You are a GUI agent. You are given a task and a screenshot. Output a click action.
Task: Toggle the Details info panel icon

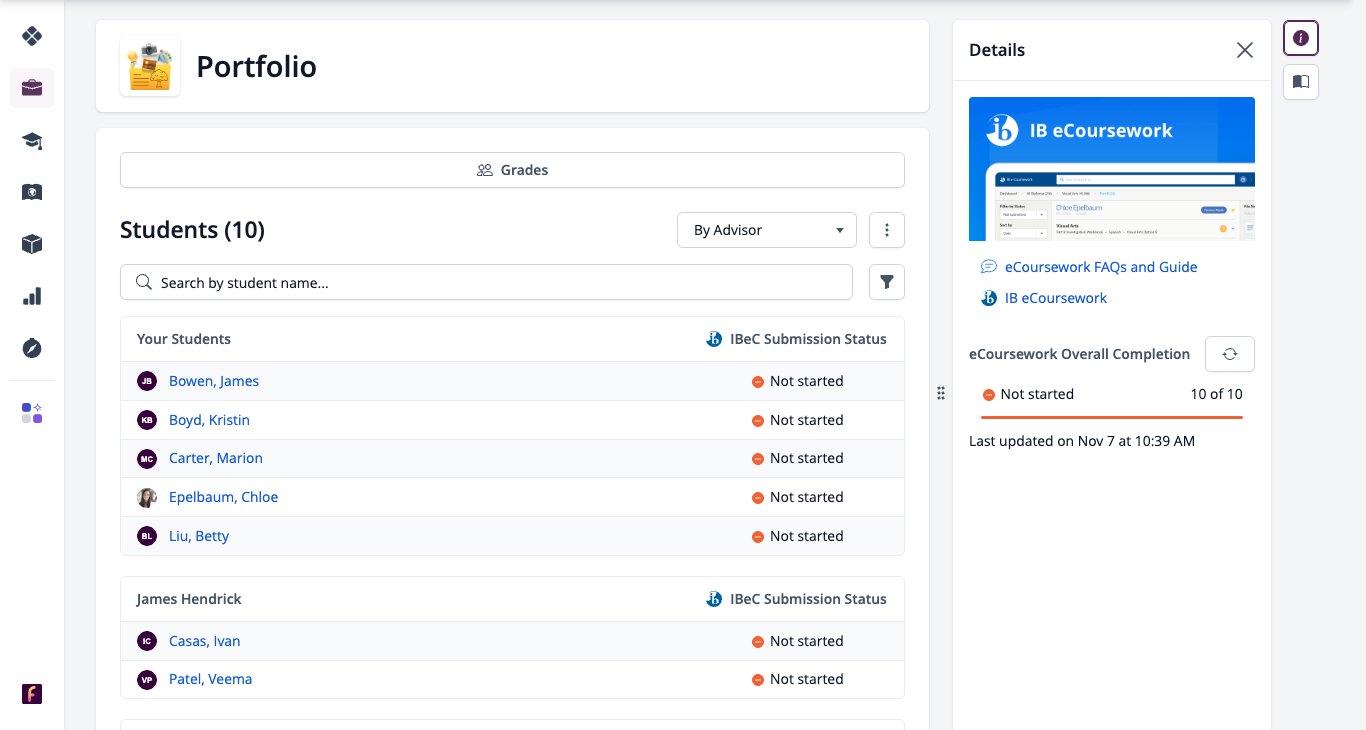(x=1301, y=38)
